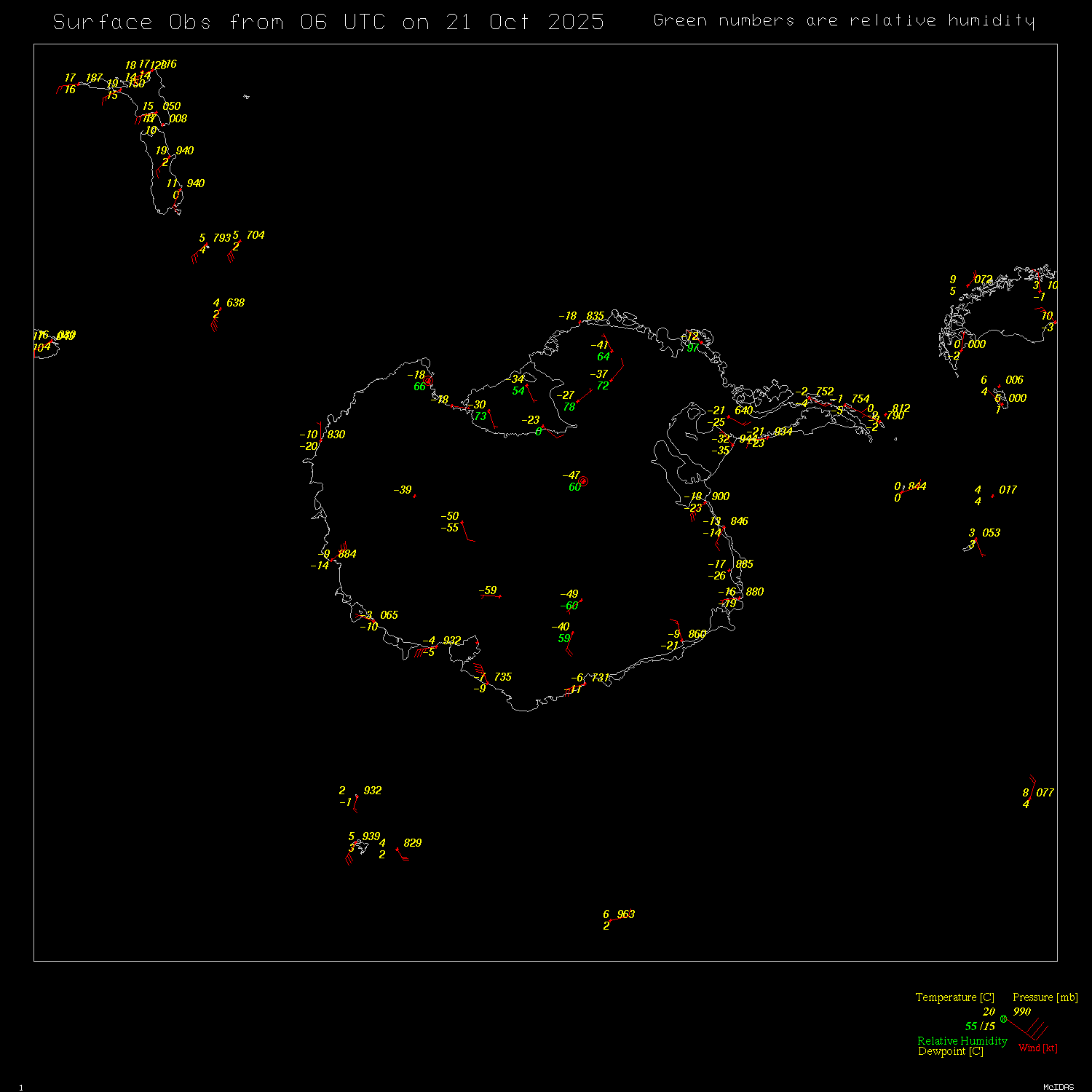Click the -59 temperature reading
This screenshot has width=1092, height=1092.
point(488,590)
